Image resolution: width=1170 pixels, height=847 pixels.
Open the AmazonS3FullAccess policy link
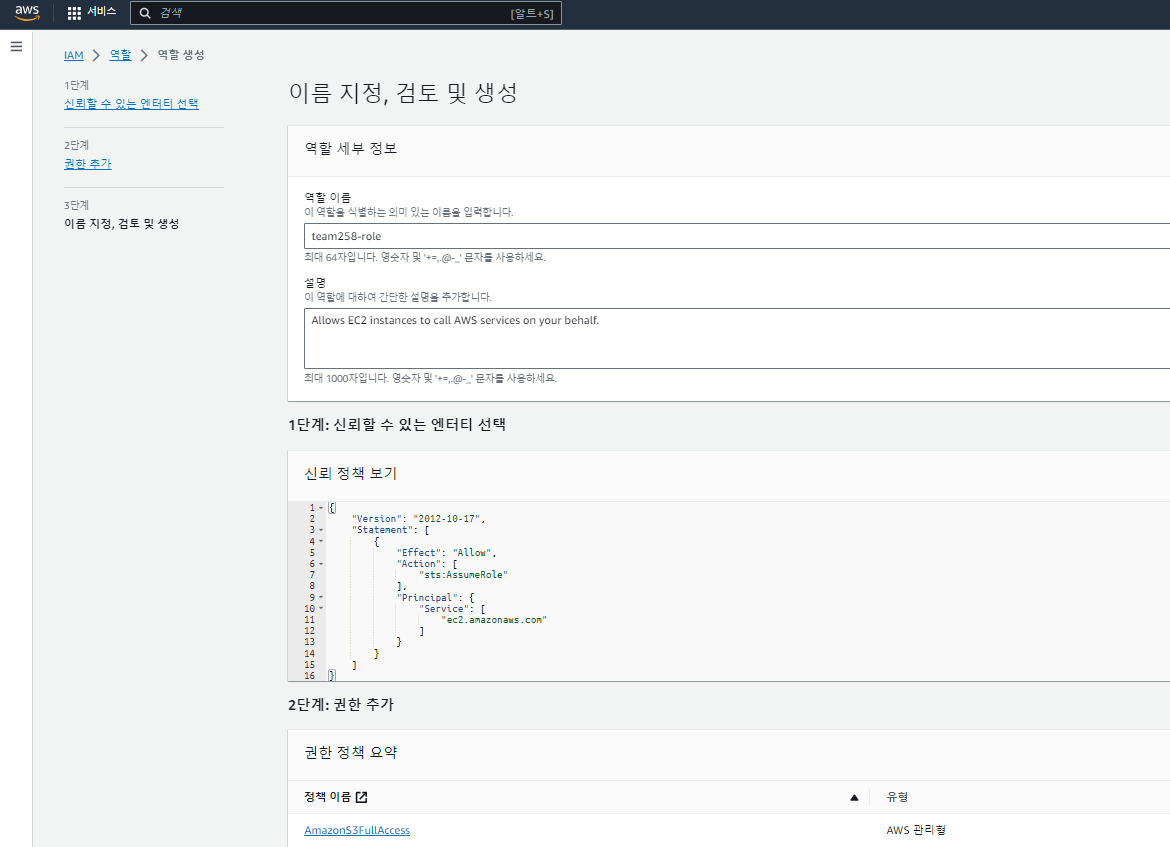tap(357, 830)
